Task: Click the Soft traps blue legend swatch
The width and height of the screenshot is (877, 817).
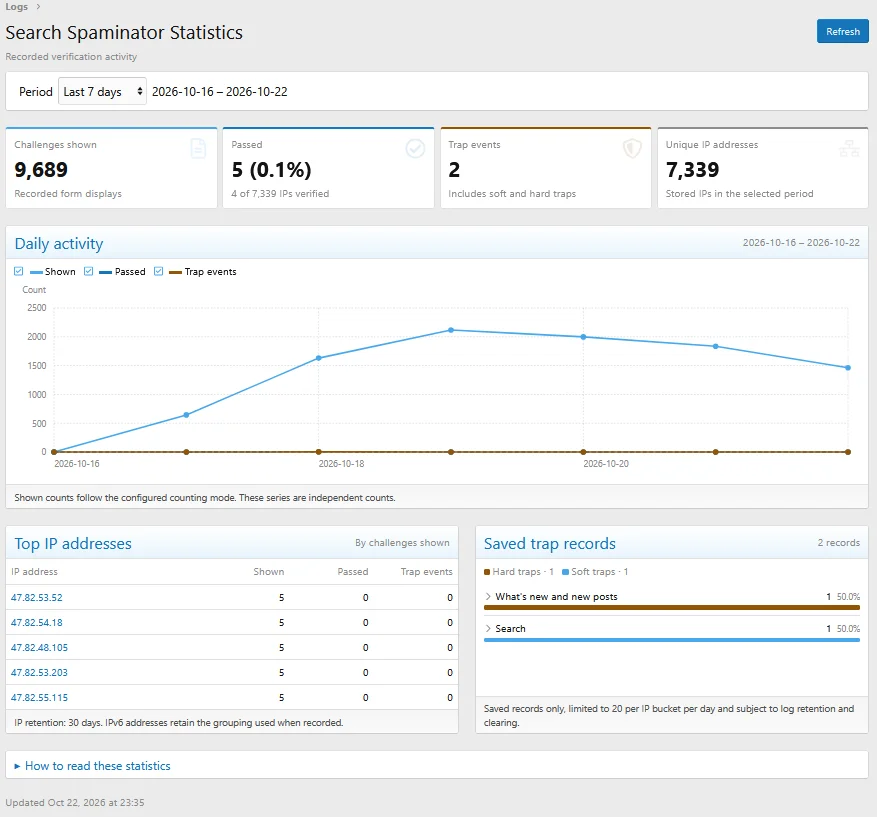Action: click(x=565, y=572)
